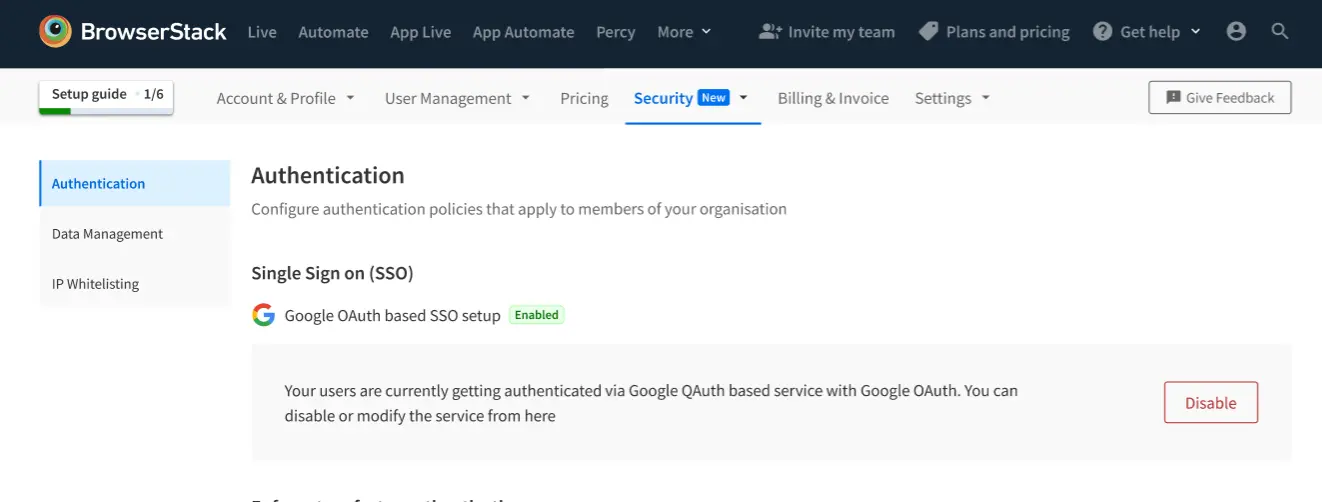Open the Settings dropdown menu

[x=952, y=98]
